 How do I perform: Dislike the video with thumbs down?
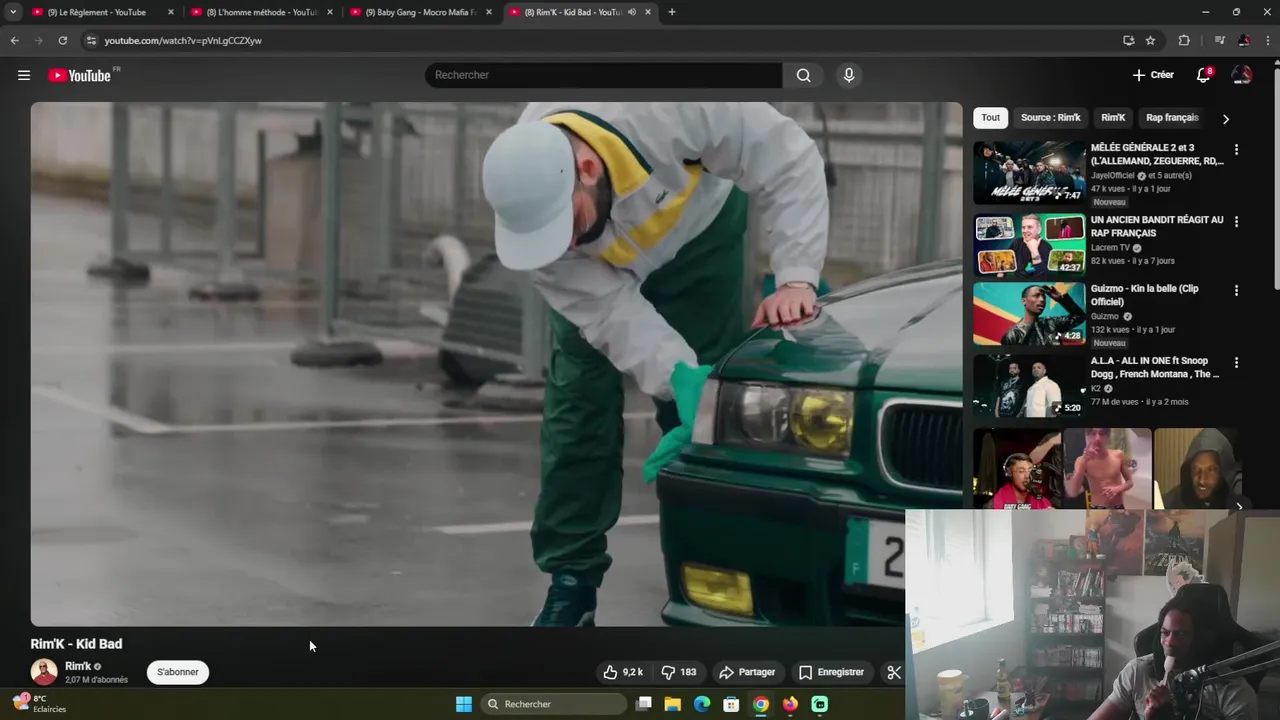click(x=679, y=672)
